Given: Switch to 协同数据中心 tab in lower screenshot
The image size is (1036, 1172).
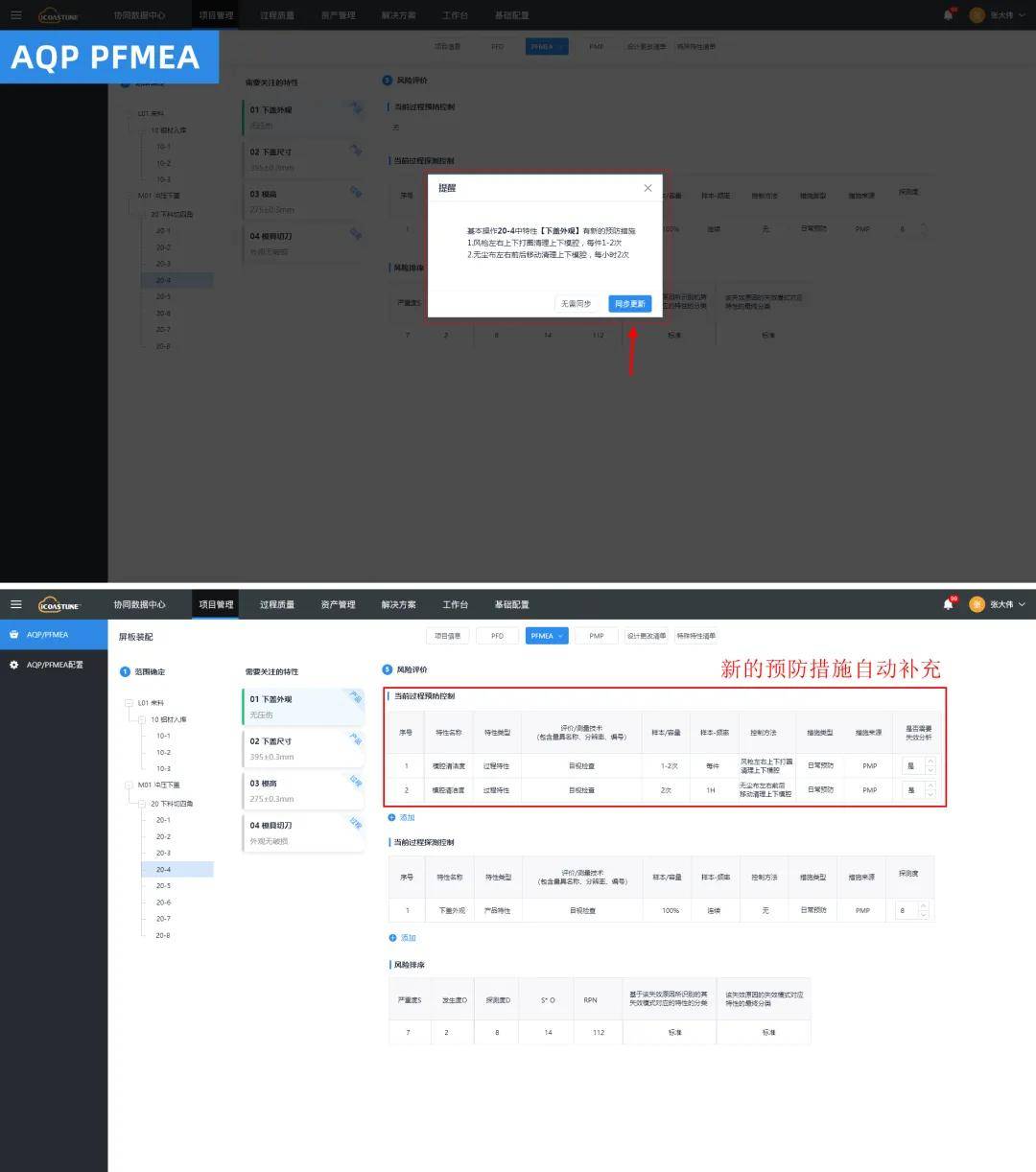Looking at the screenshot, I should point(139,604).
